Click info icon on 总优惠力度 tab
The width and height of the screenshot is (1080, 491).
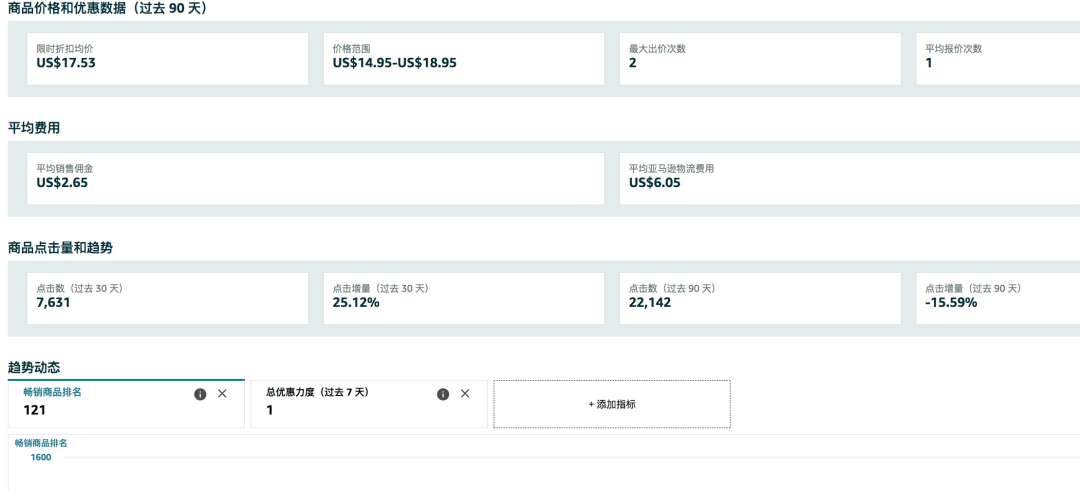point(443,394)
